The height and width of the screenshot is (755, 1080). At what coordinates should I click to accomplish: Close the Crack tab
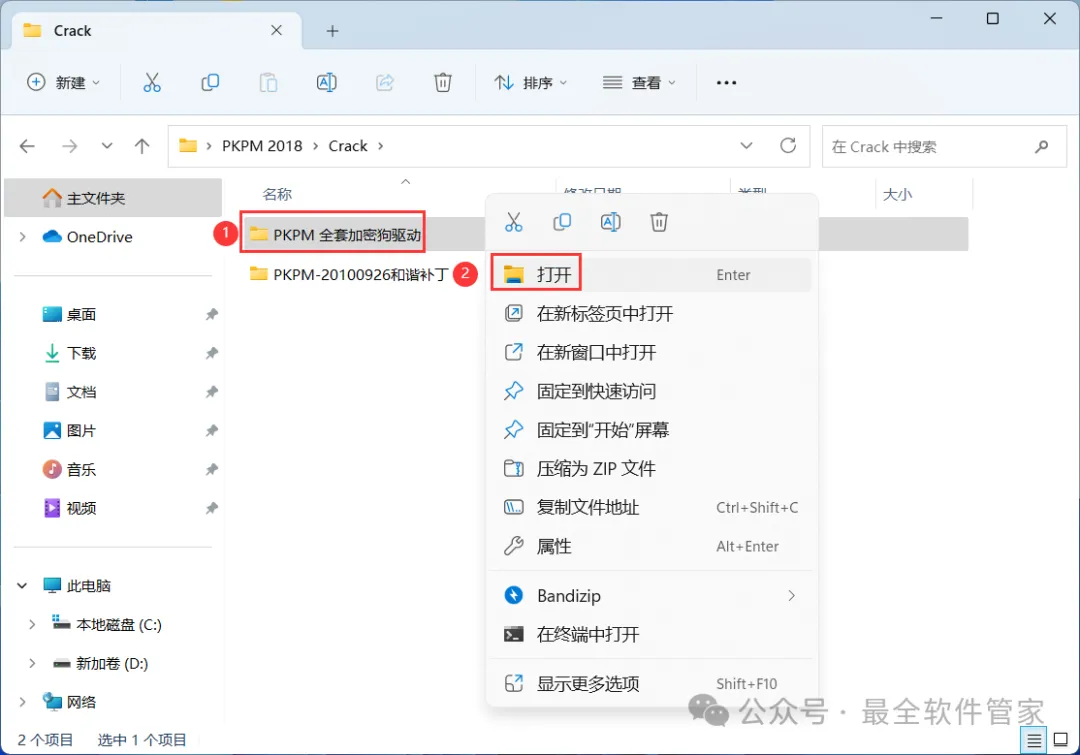click(x=276, y=30)
